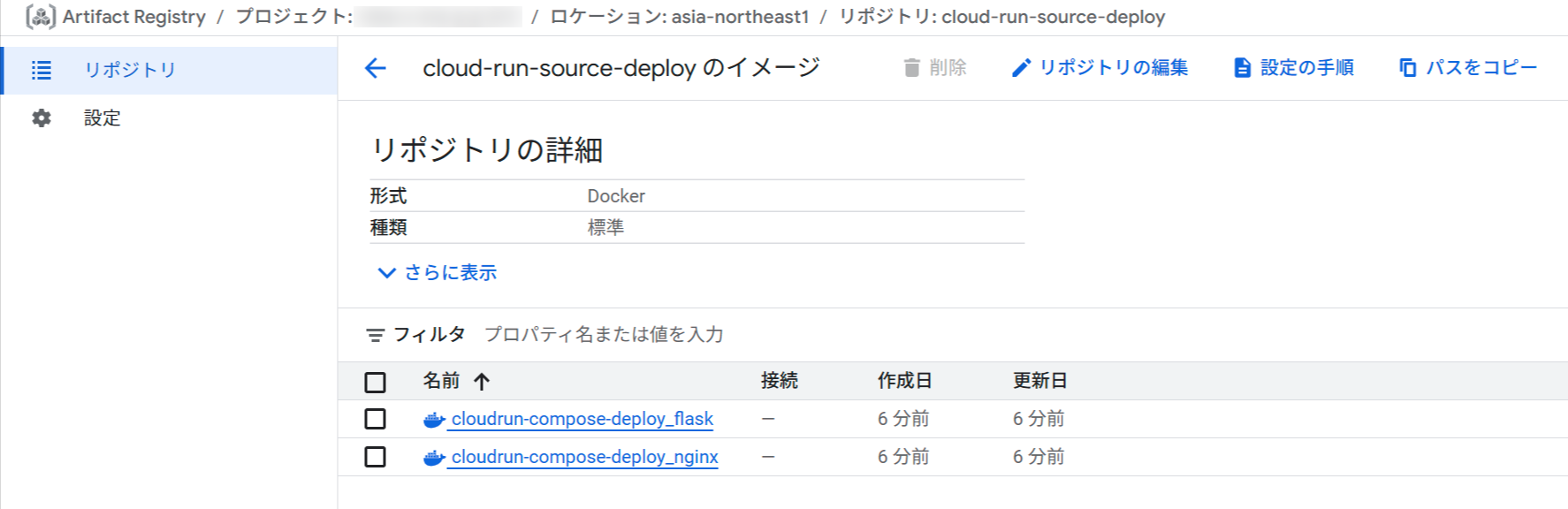Image resolution: width=1568 pixels, height=509 pixels.
Task: Open the cloudrun-compose-deploy_nginx image link
Action: 584,457
